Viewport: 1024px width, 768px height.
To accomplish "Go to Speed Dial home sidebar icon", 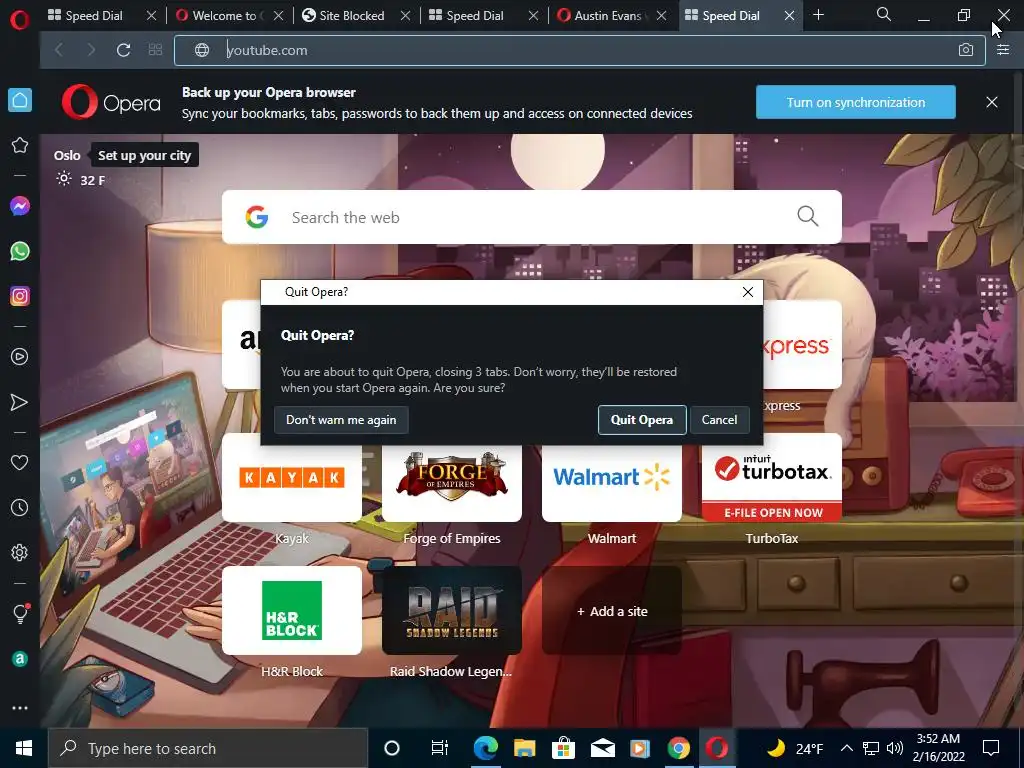I will (20, 100).
